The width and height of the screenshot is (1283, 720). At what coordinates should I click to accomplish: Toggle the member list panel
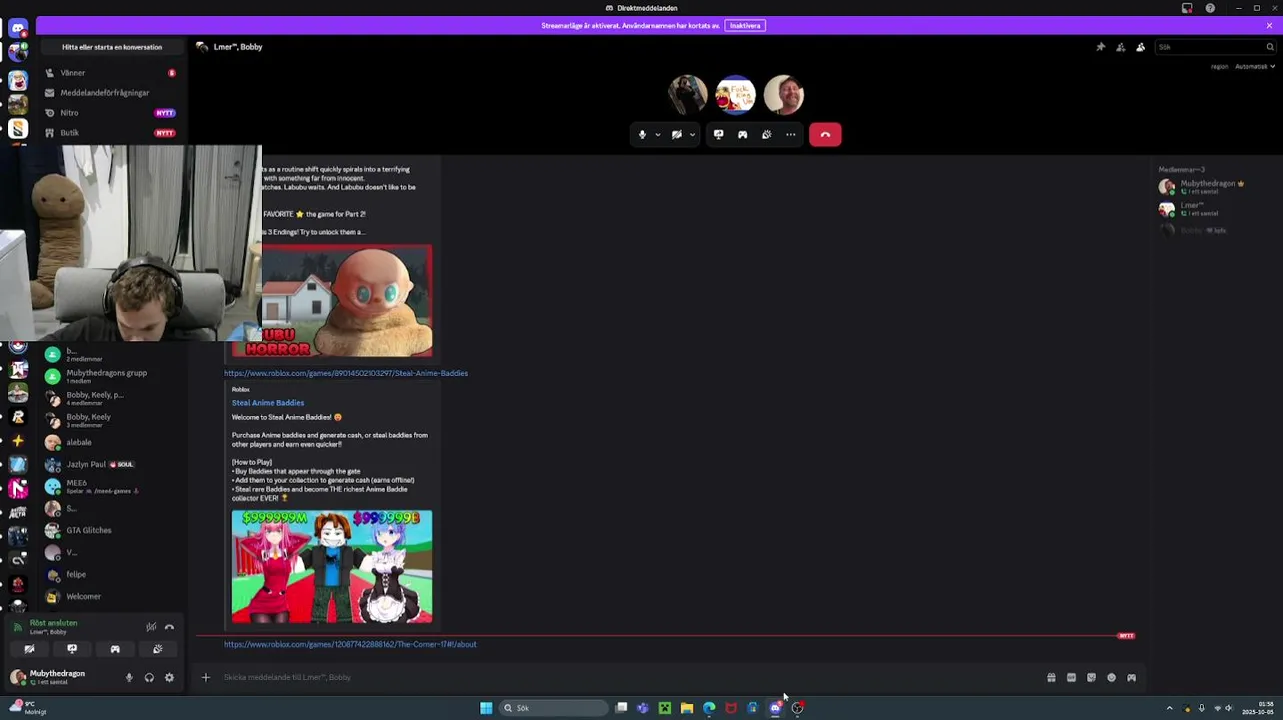click(1140, 47)
